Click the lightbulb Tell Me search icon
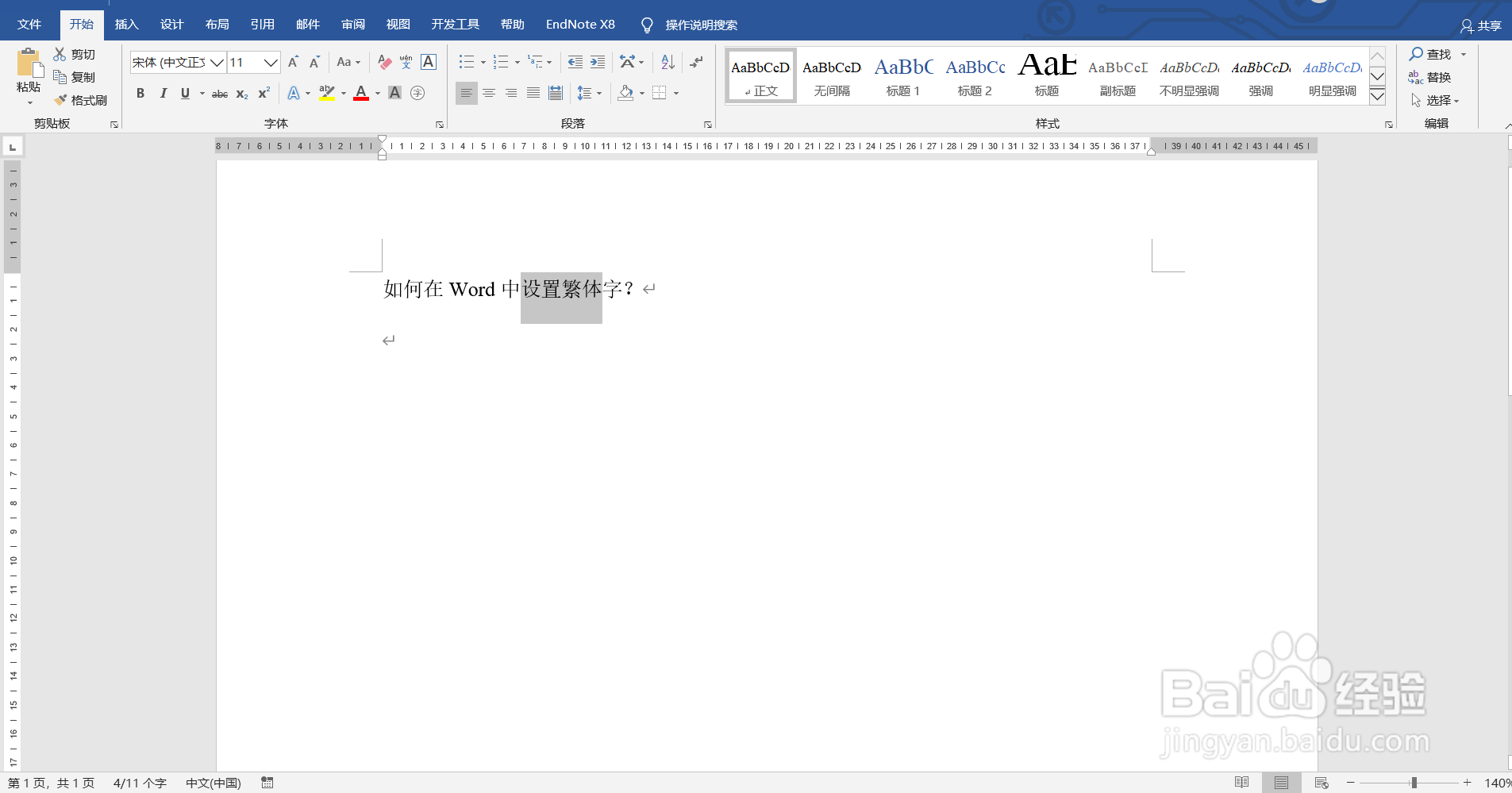1512x793 pixels. pos(647,25)
